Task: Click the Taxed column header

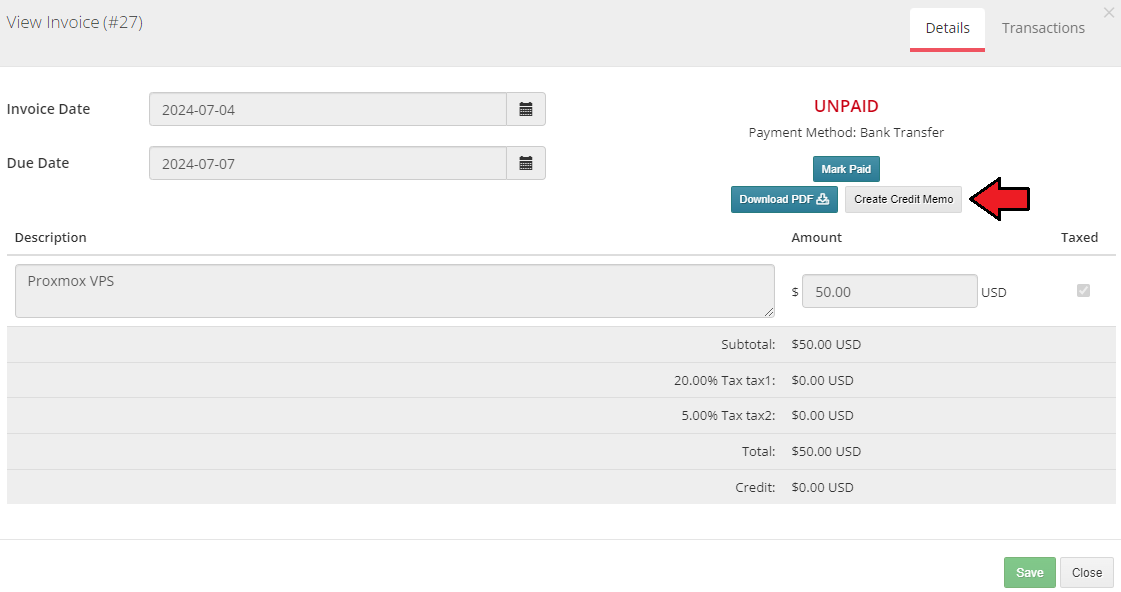Action: (1079, 237)
